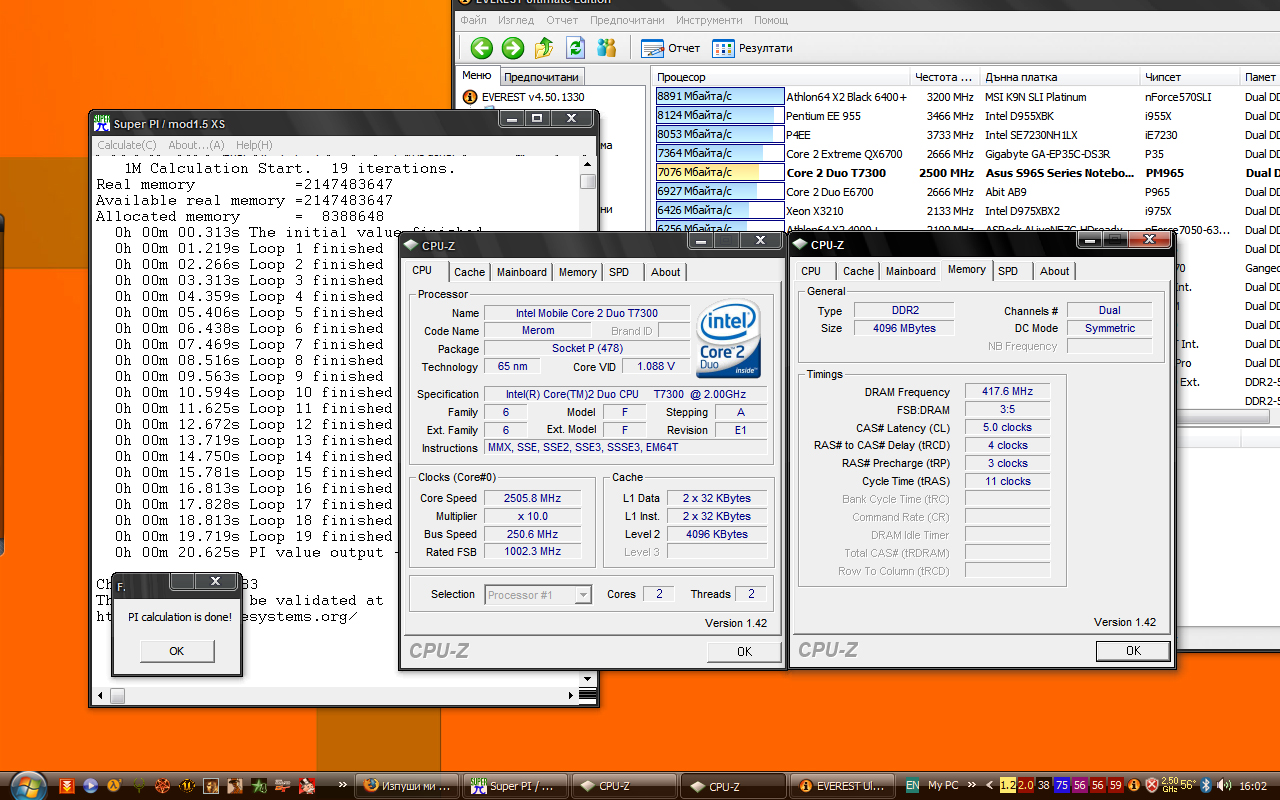Go back with the green Back arrow in EVEREST
Viewport: 1280px width, 800px height.
(x=481, y=48)
